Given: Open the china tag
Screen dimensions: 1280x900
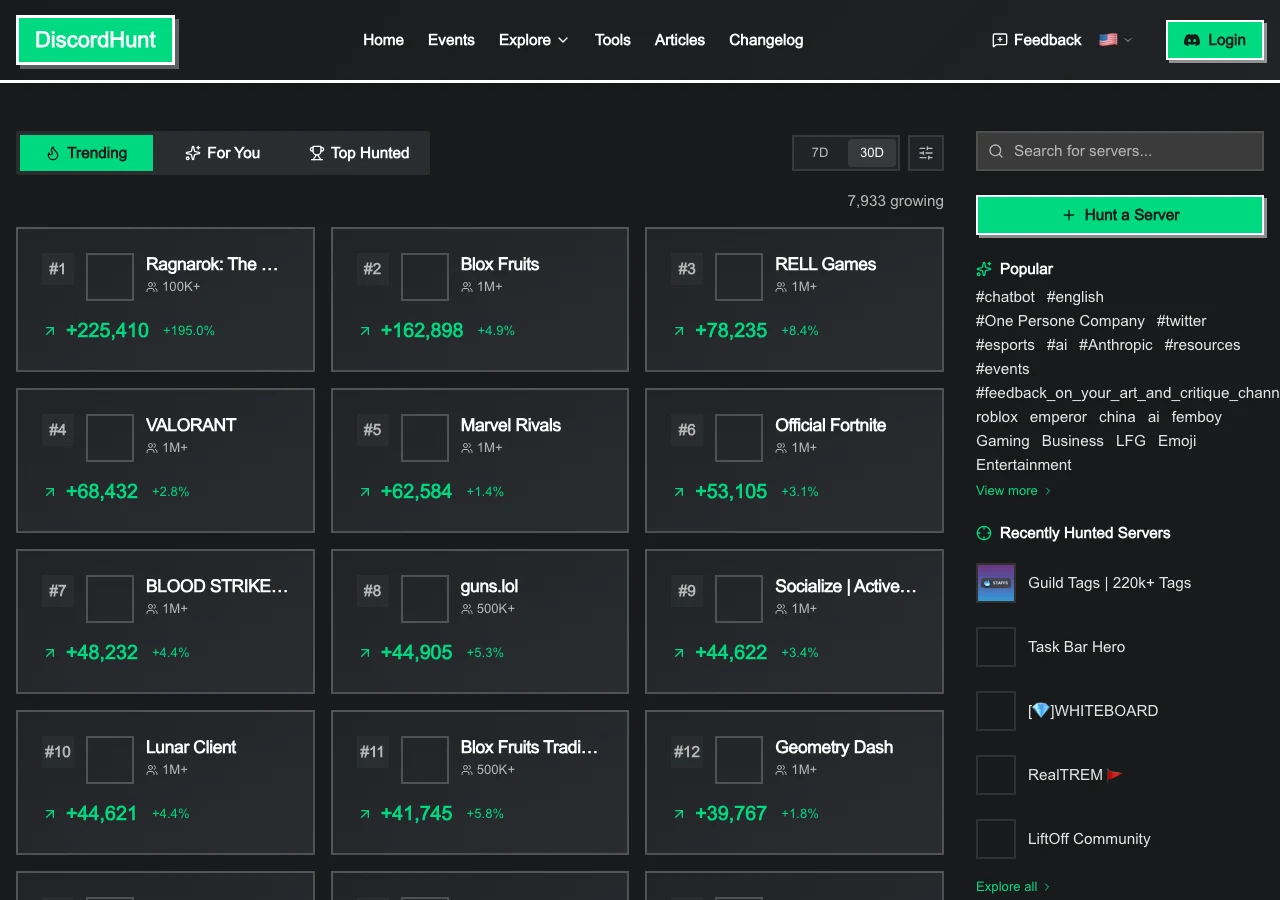Looking at the screenshot, I should point(1117,417).
